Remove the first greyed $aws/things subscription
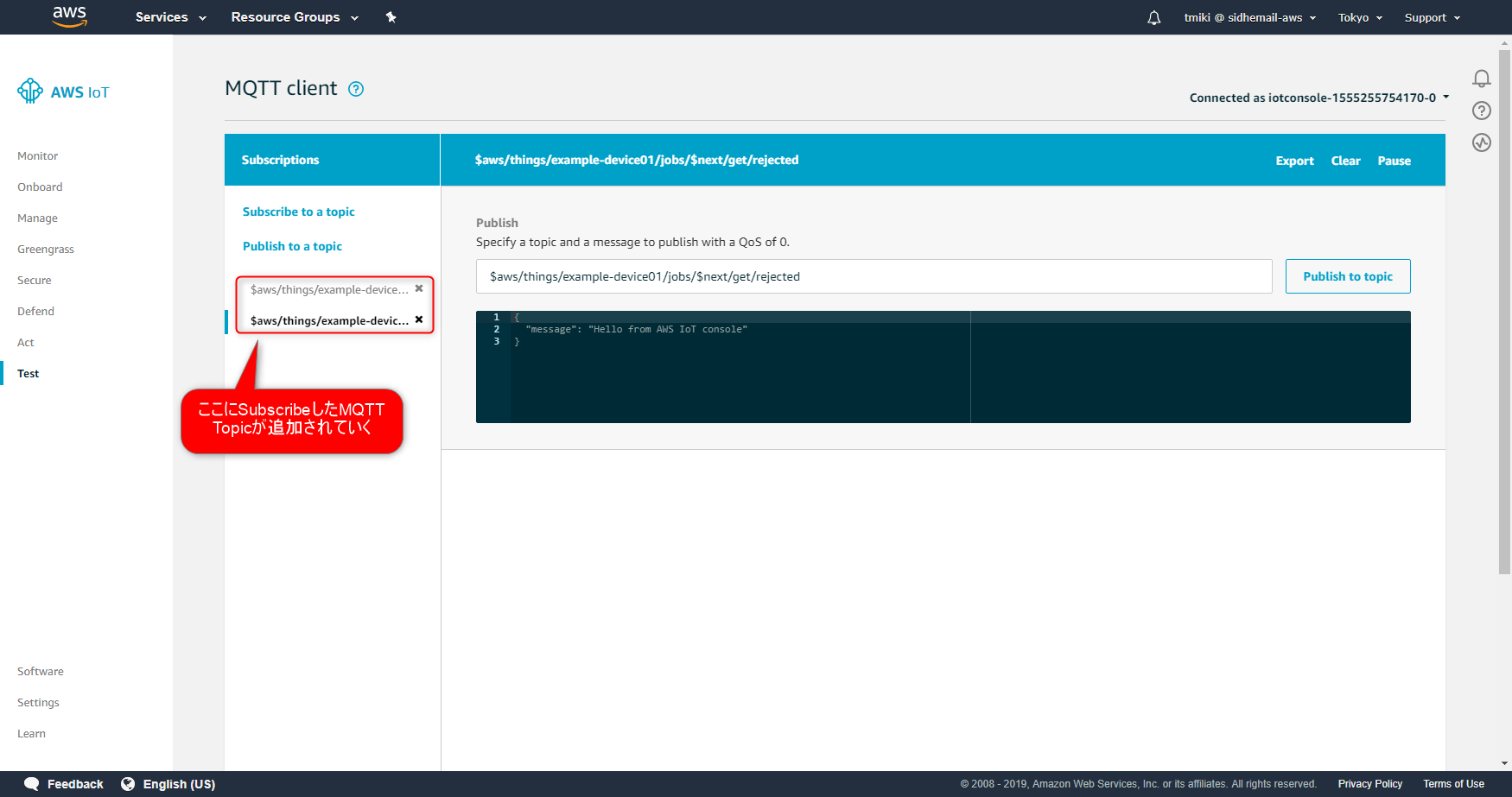1512x797 pixels. pyautogui.click(x=419, y=288)
